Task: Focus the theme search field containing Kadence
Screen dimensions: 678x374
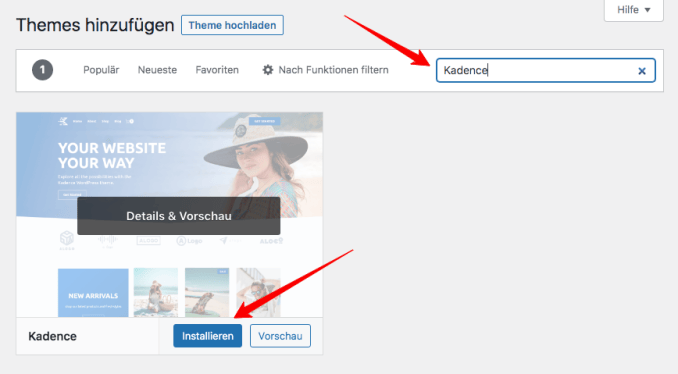Action: [x=546, y=70]
